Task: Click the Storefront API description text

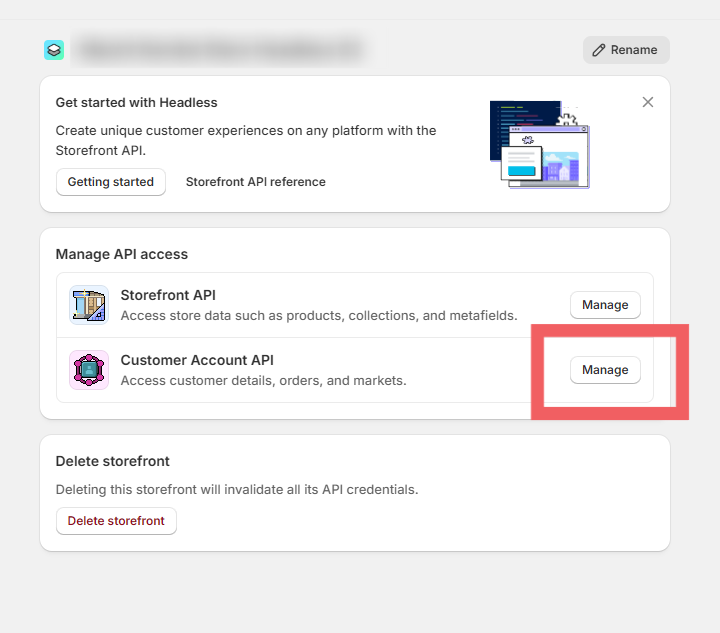Action: 318,316
